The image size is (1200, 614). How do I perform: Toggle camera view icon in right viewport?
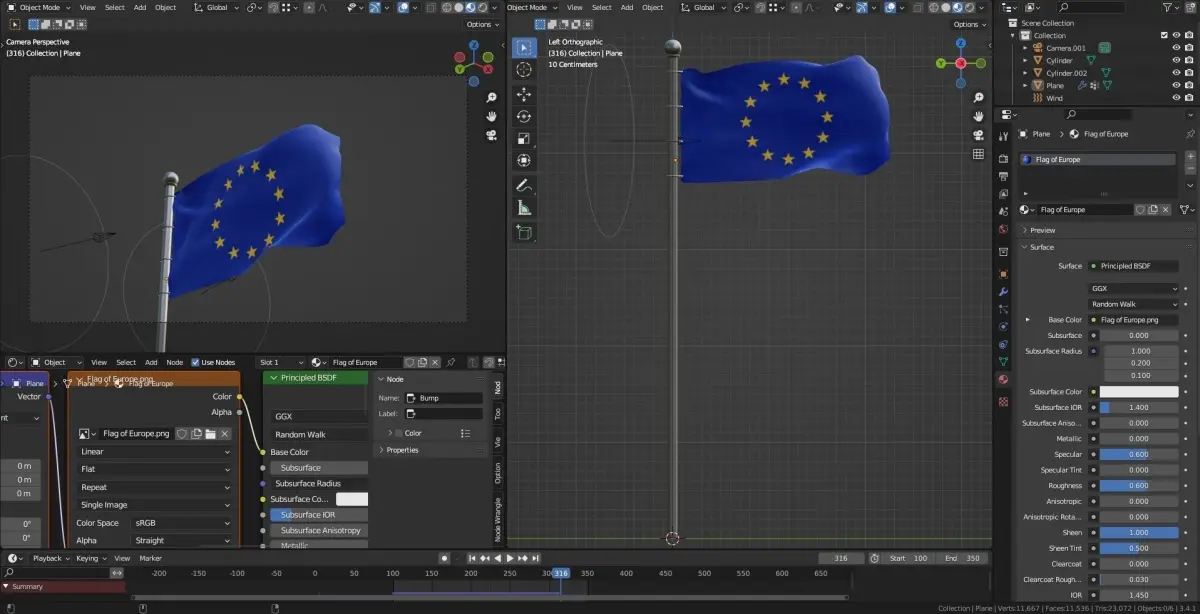click(x=978, y=135)
